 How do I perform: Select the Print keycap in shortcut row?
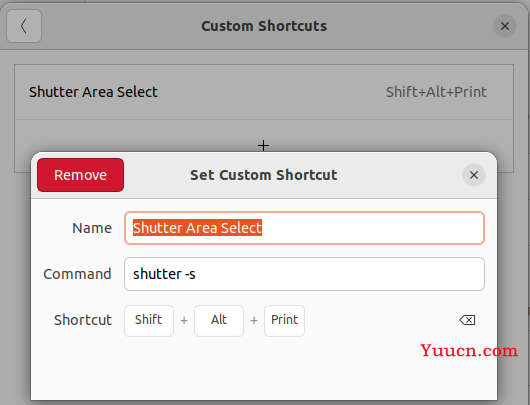[284, 320]
